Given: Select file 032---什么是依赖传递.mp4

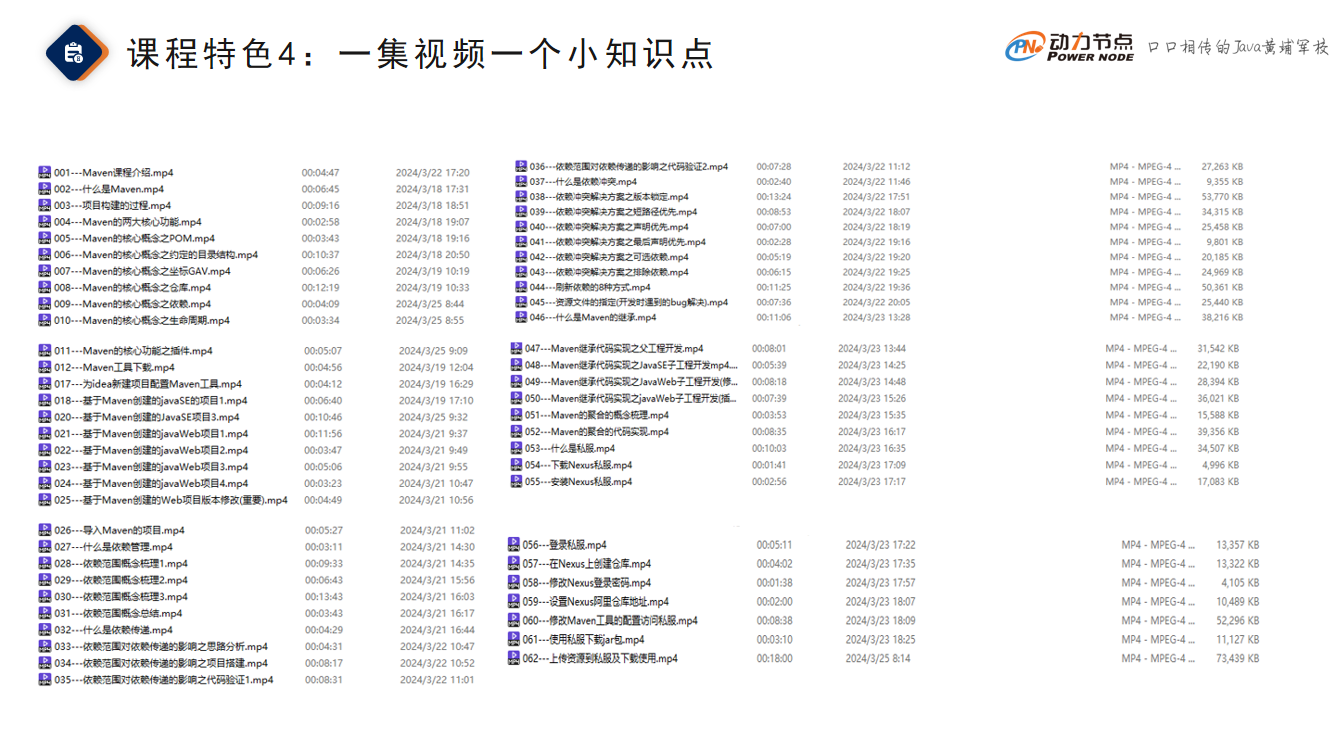Looking at the screenshot, I should click(113, 630).
